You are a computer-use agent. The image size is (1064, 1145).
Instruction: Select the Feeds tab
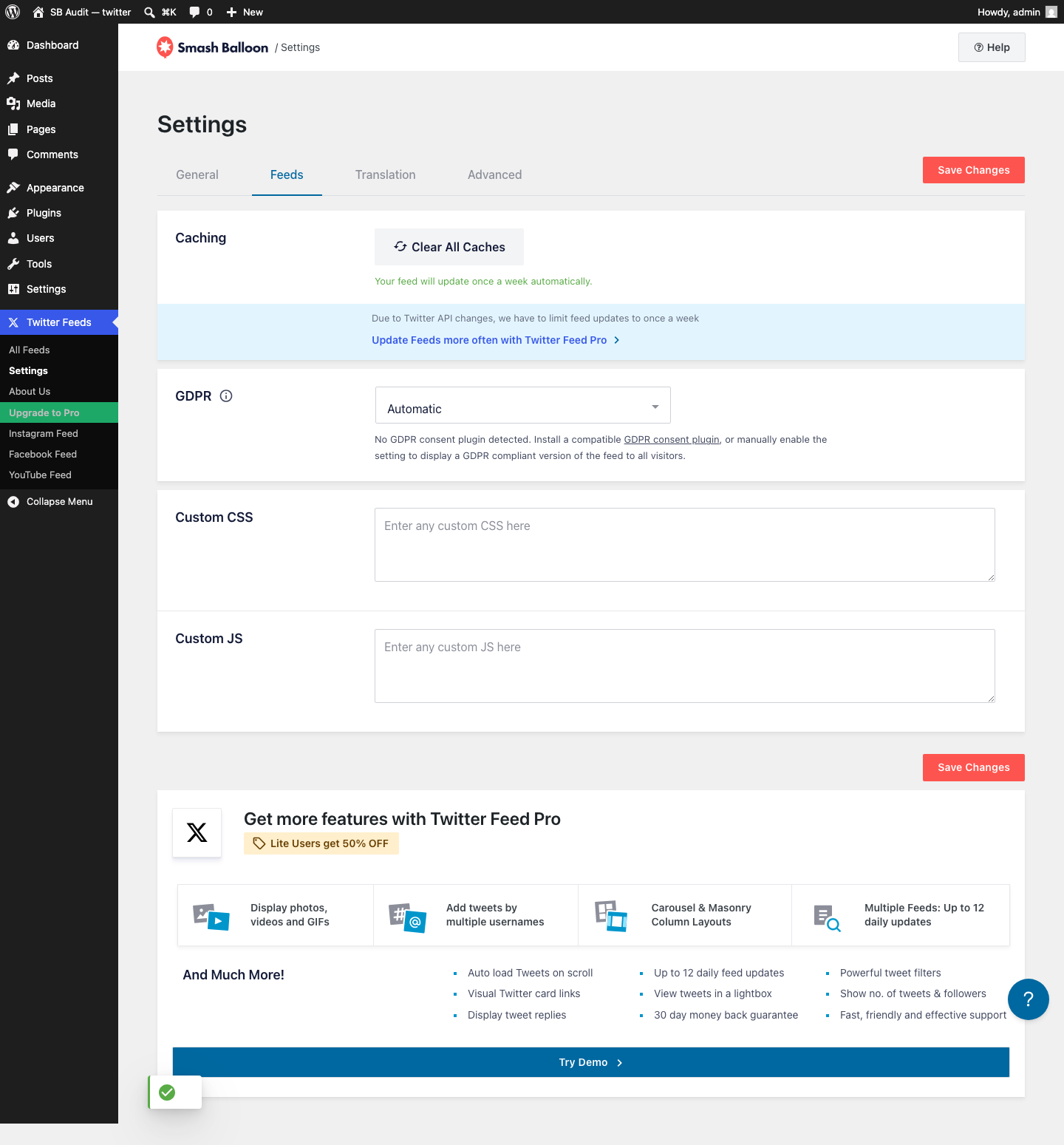click(287, 175)
